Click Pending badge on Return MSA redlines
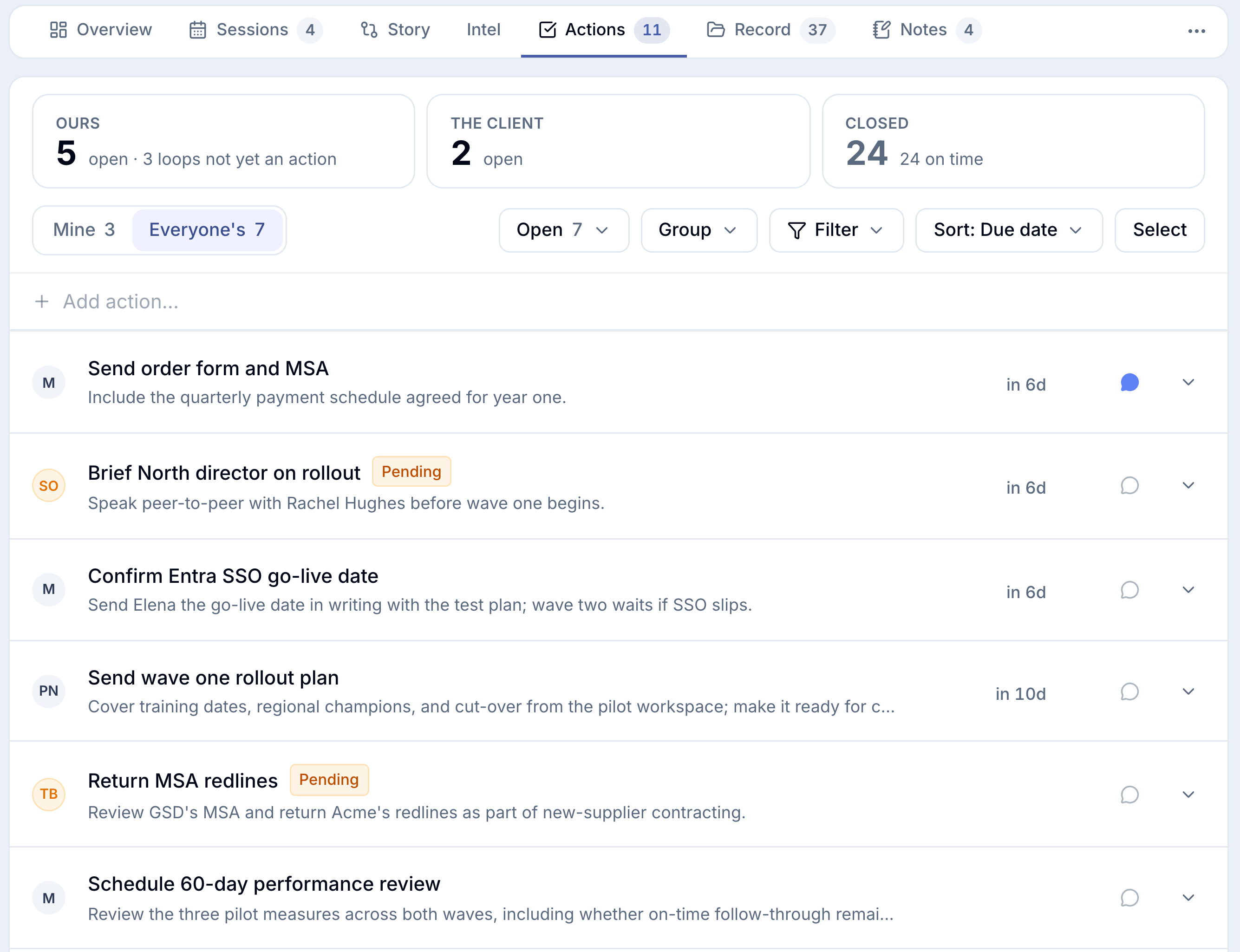1240x952 pixels. pos(329,780)
